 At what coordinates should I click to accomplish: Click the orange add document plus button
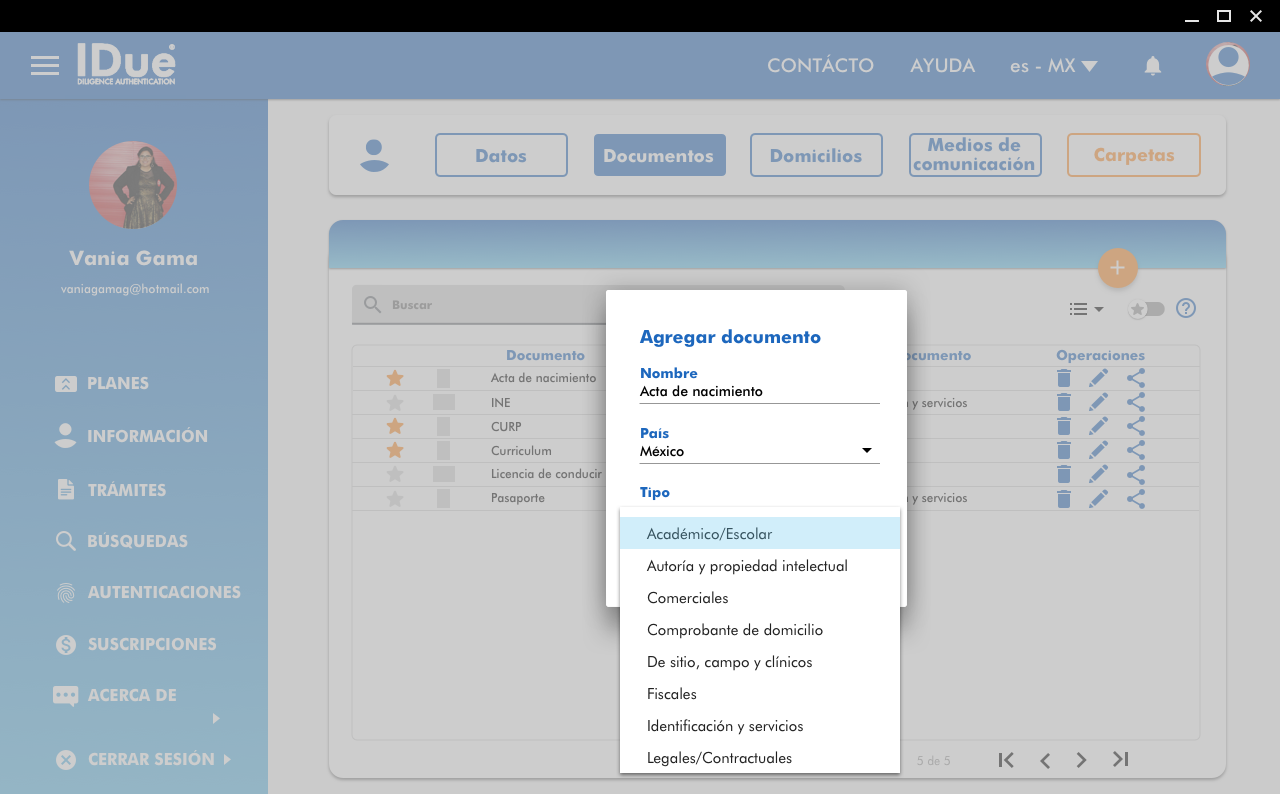tap(1117, 268)
